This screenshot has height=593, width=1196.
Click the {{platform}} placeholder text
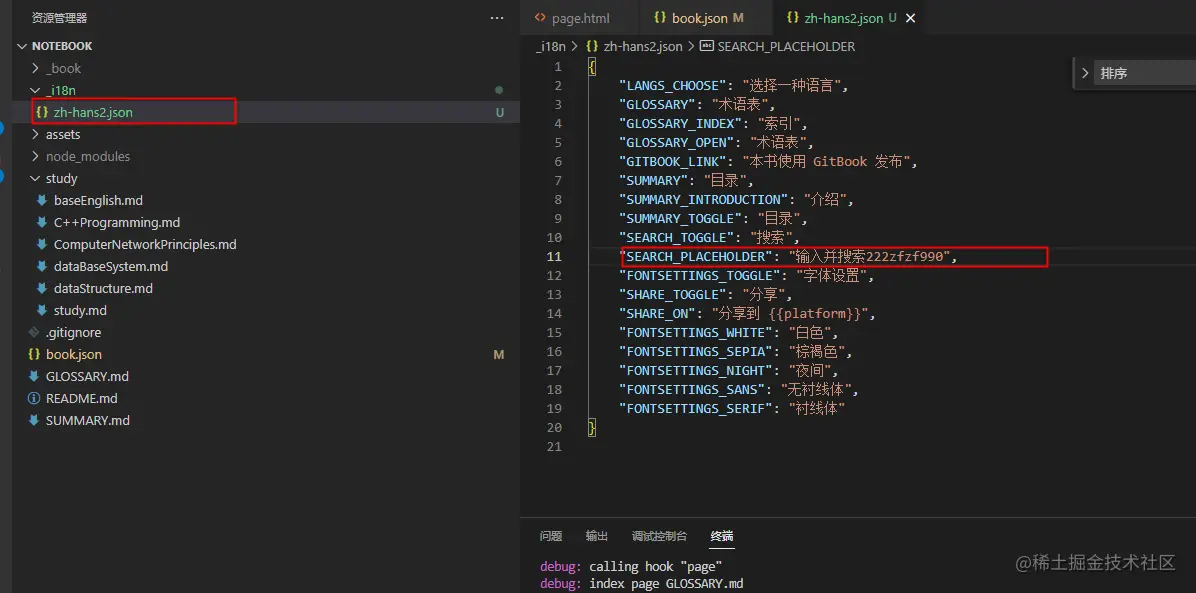(817, 314)
